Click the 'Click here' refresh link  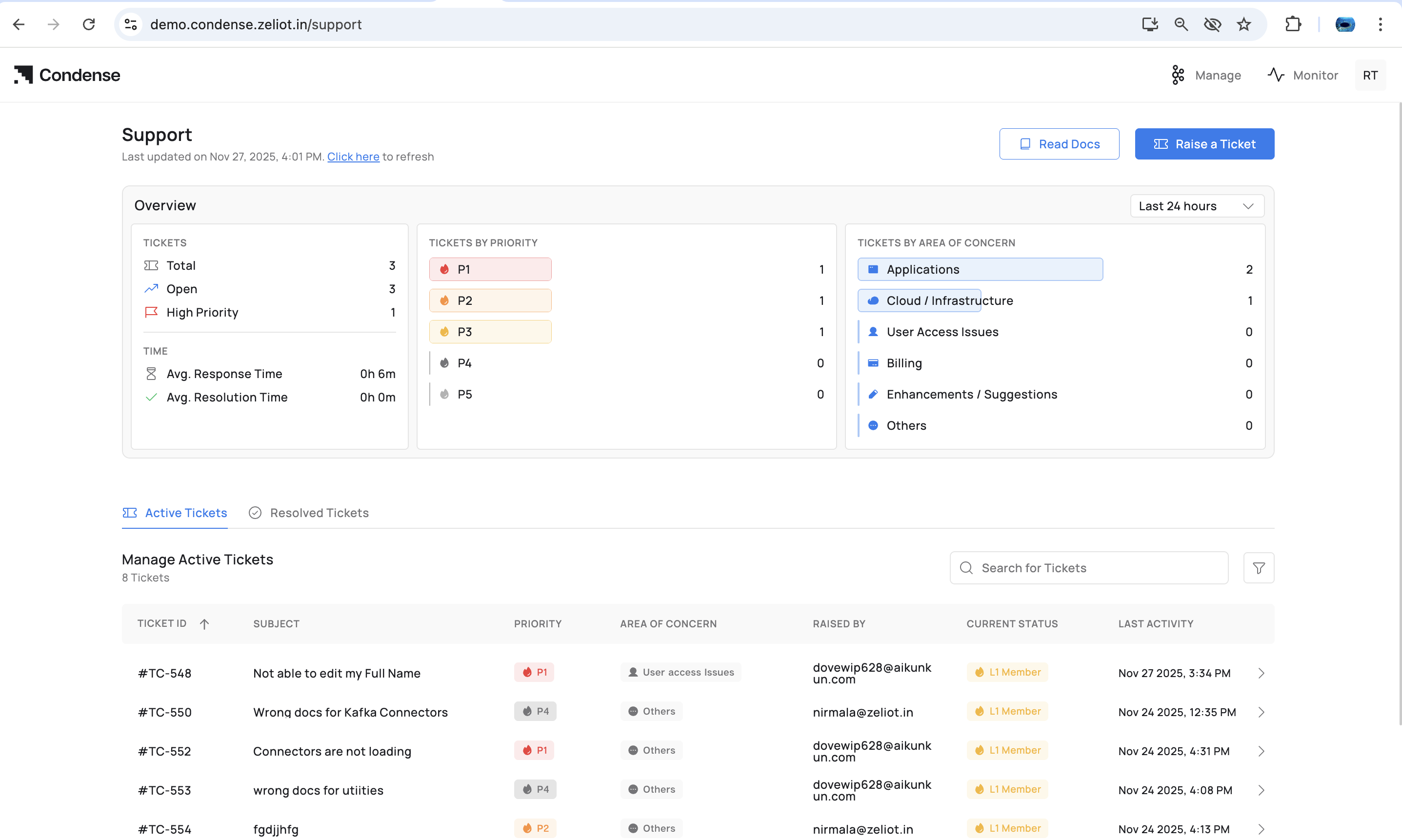point(353,157)
